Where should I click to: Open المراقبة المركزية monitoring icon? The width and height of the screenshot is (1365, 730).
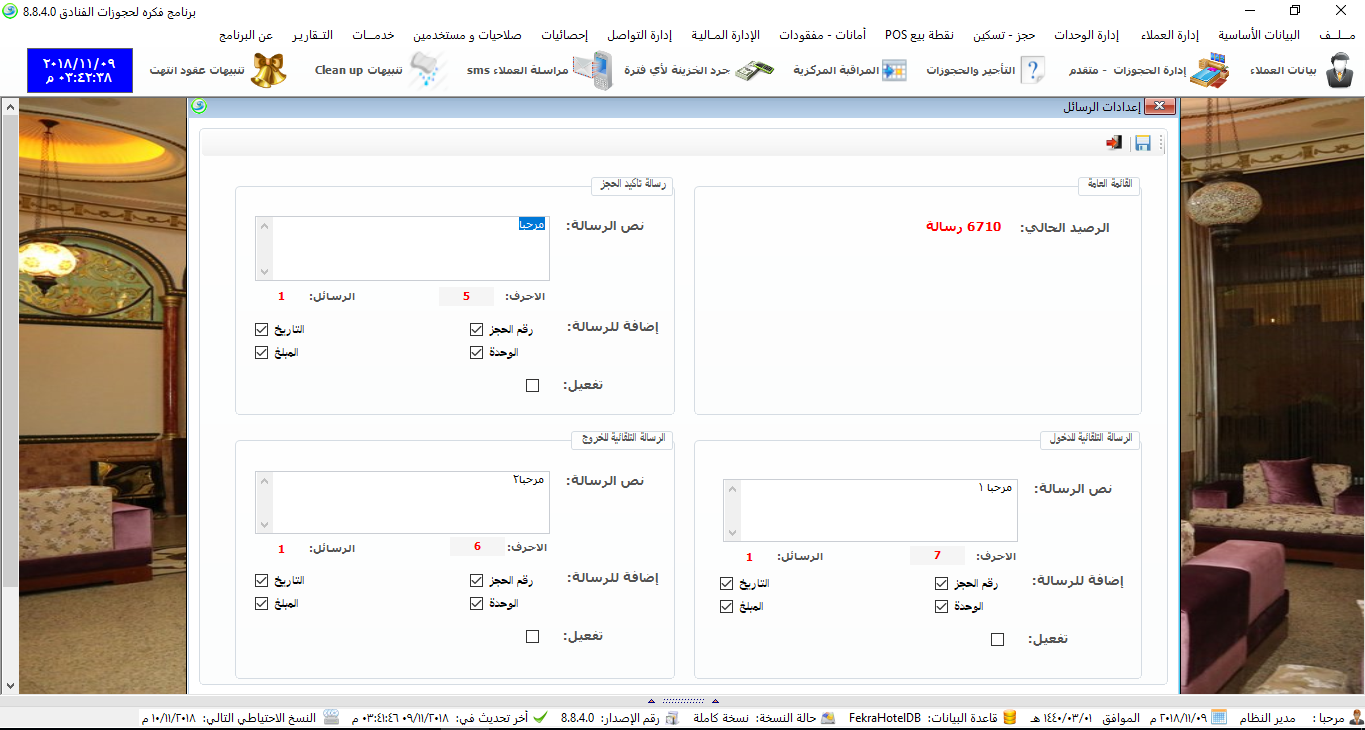click(893, 71)
